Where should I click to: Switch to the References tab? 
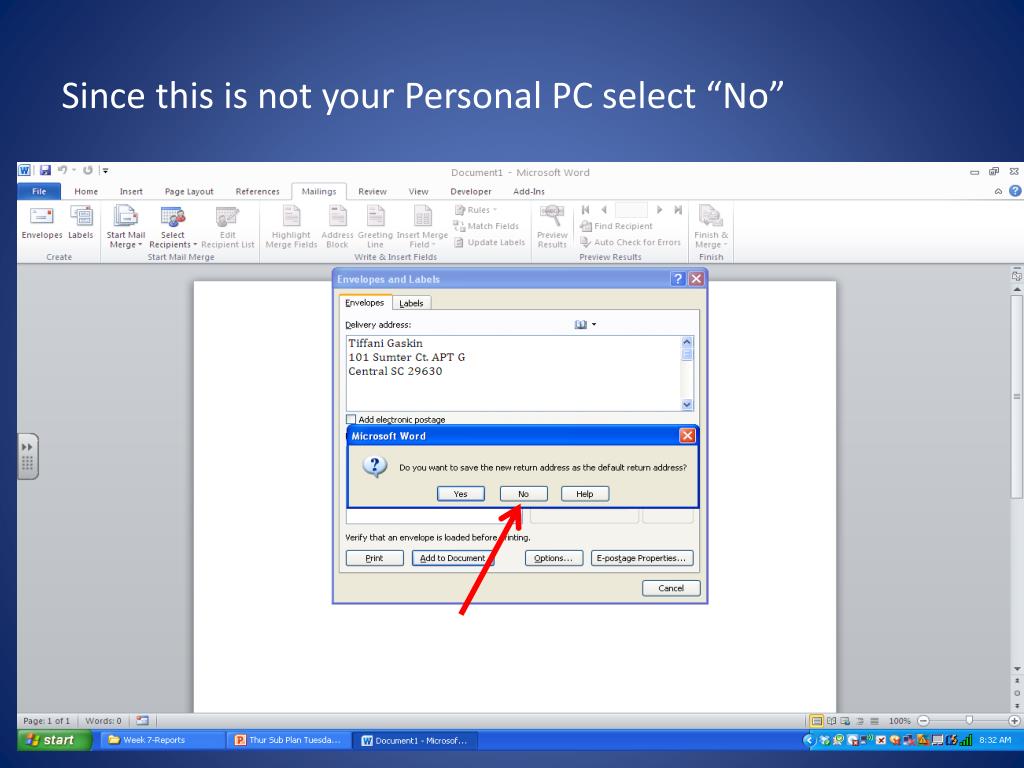(257, 191)
